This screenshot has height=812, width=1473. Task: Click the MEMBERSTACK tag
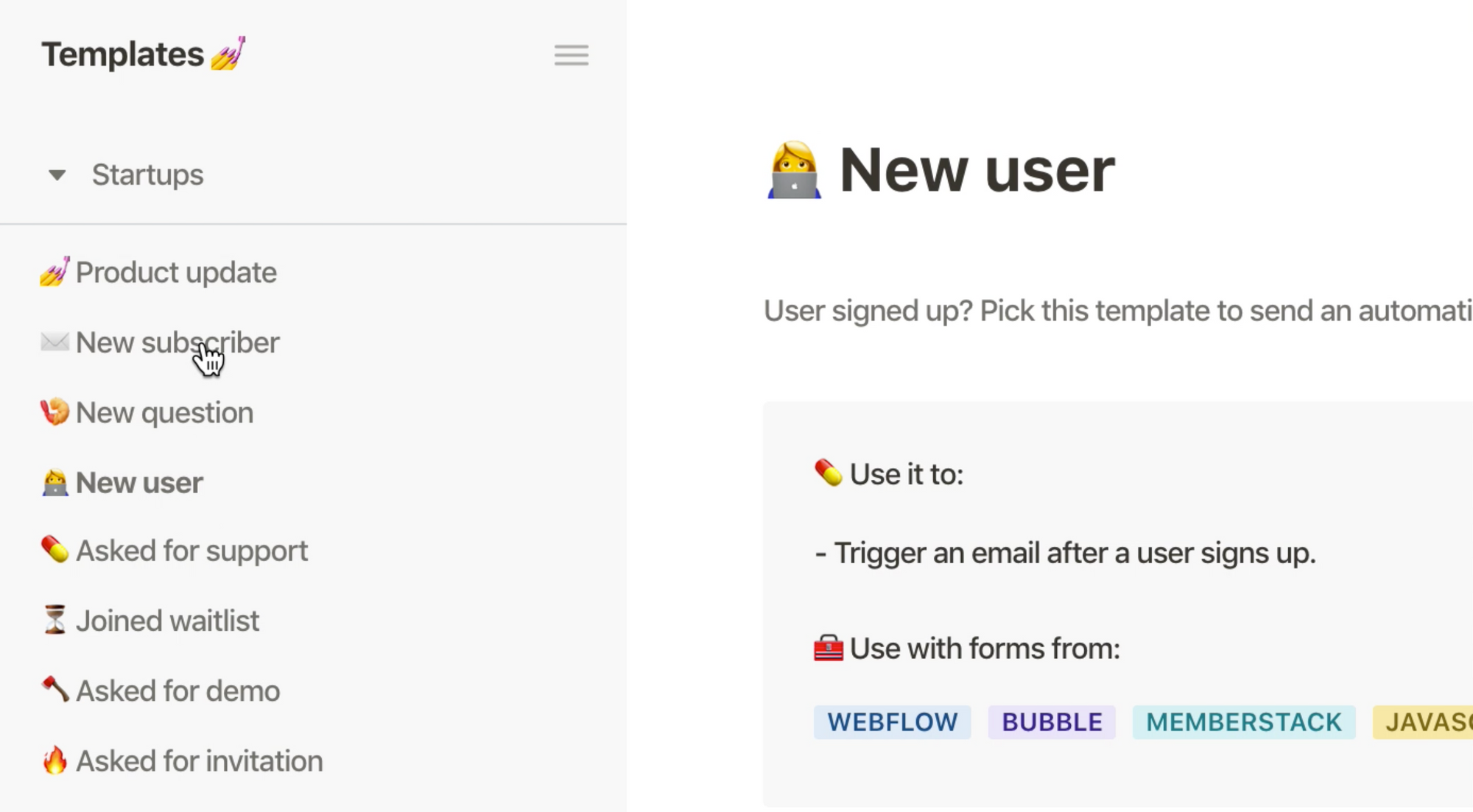pos(1244,722)
